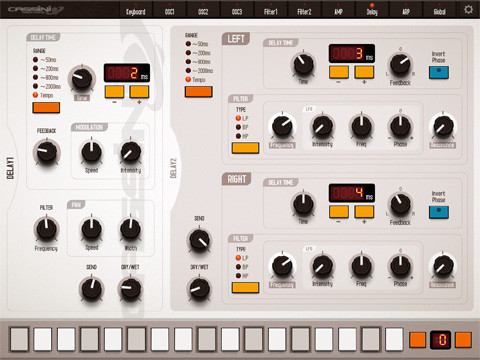Click Delay1 orange range selector button
The image size is (480, 360).
point(46,108)
